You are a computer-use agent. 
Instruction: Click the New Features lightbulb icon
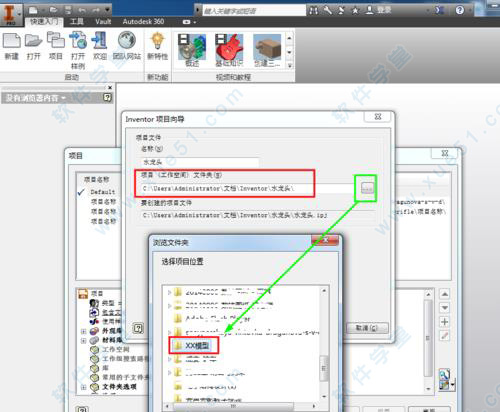(157, 41)
